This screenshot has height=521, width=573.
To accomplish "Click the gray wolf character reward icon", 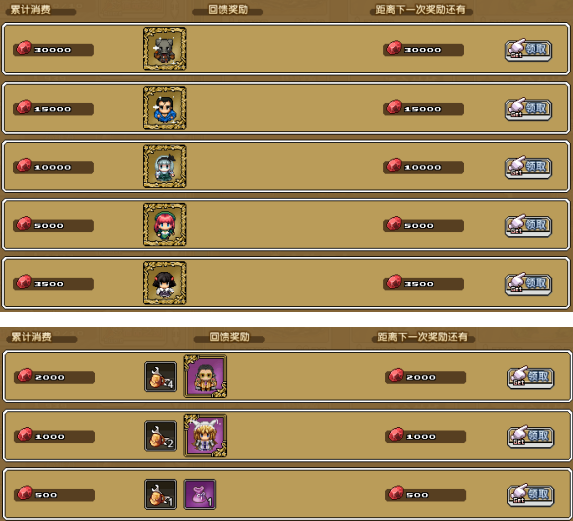I will pyautogui.click(x=165, y=49).
